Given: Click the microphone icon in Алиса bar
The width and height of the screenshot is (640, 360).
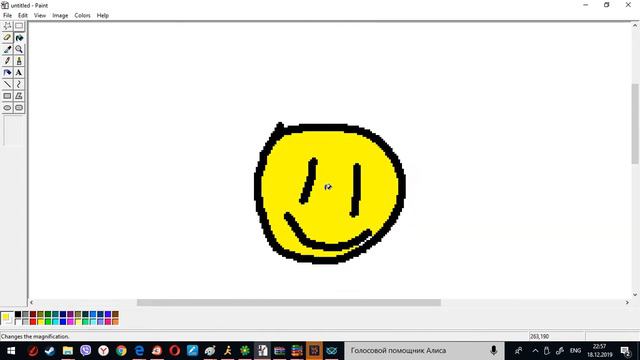Looking at the screenshot, I should (x=493, y=351).
